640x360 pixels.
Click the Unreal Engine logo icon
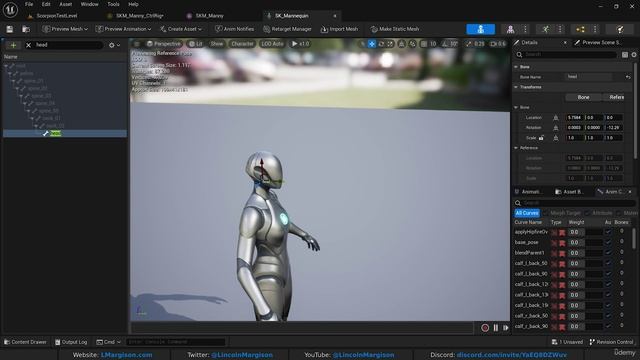coord(10,10)
